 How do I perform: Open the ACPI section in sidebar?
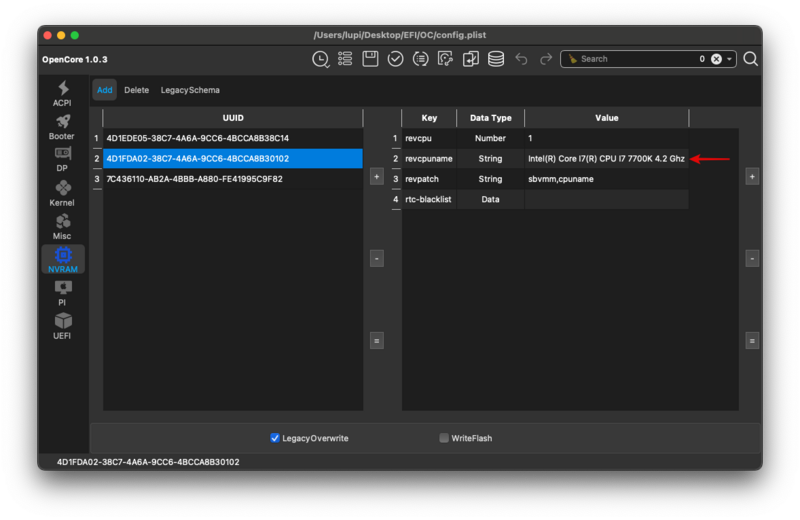click(x=62, y=93)
